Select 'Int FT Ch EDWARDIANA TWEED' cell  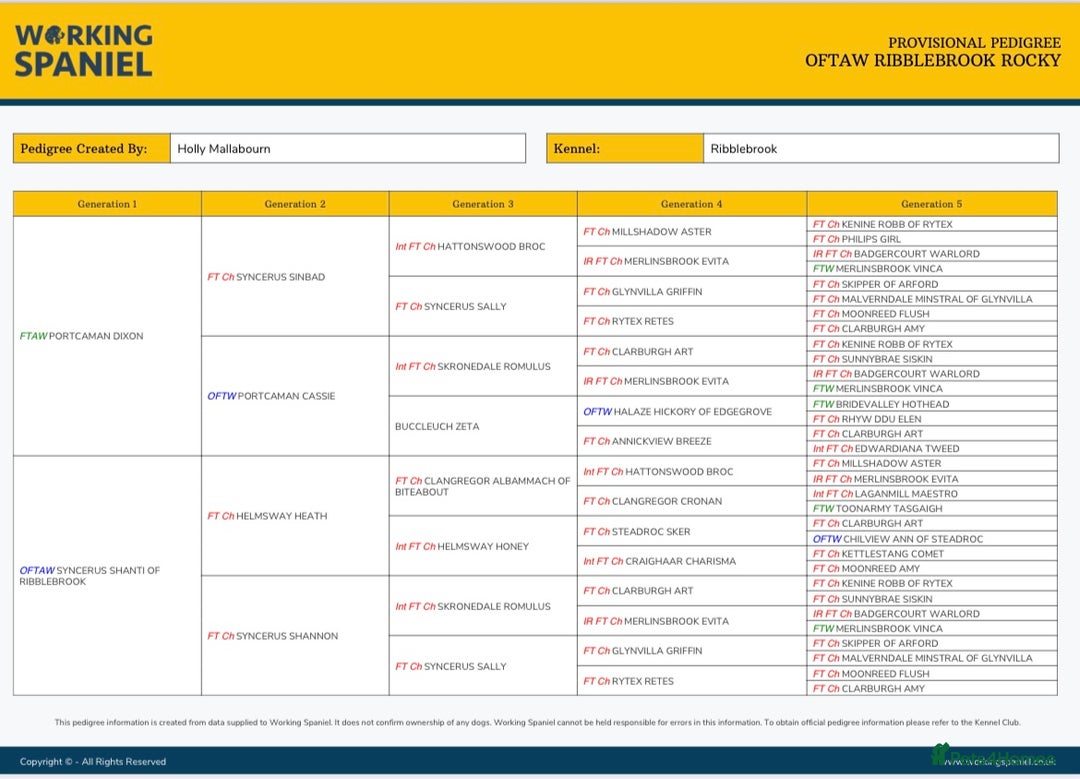pos(932,448)
